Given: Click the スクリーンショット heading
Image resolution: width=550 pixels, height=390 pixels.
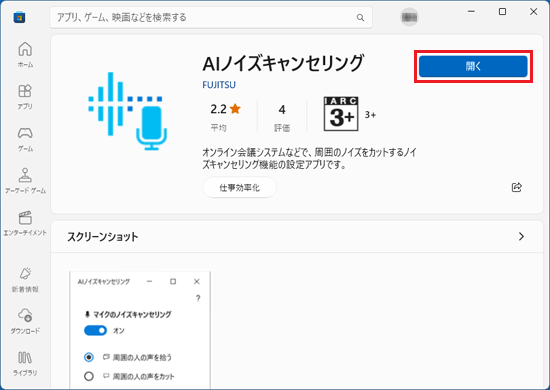Looking at the screenshot, I should [103, 237].
